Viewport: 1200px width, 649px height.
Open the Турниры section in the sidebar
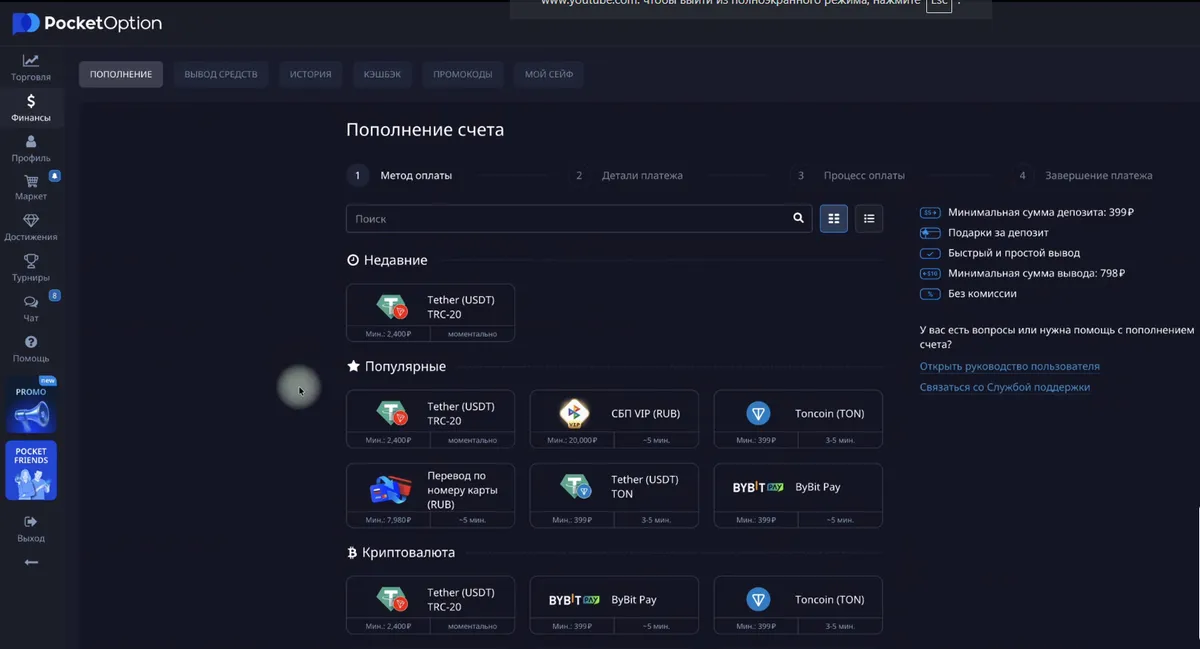click(x=31, y=268)
